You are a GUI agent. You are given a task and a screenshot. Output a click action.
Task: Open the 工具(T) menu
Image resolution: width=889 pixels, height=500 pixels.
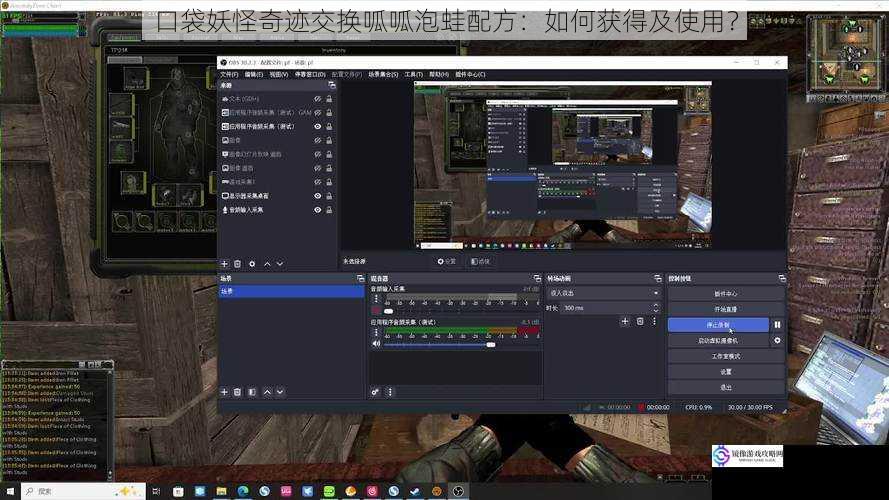tap(413, 74)
